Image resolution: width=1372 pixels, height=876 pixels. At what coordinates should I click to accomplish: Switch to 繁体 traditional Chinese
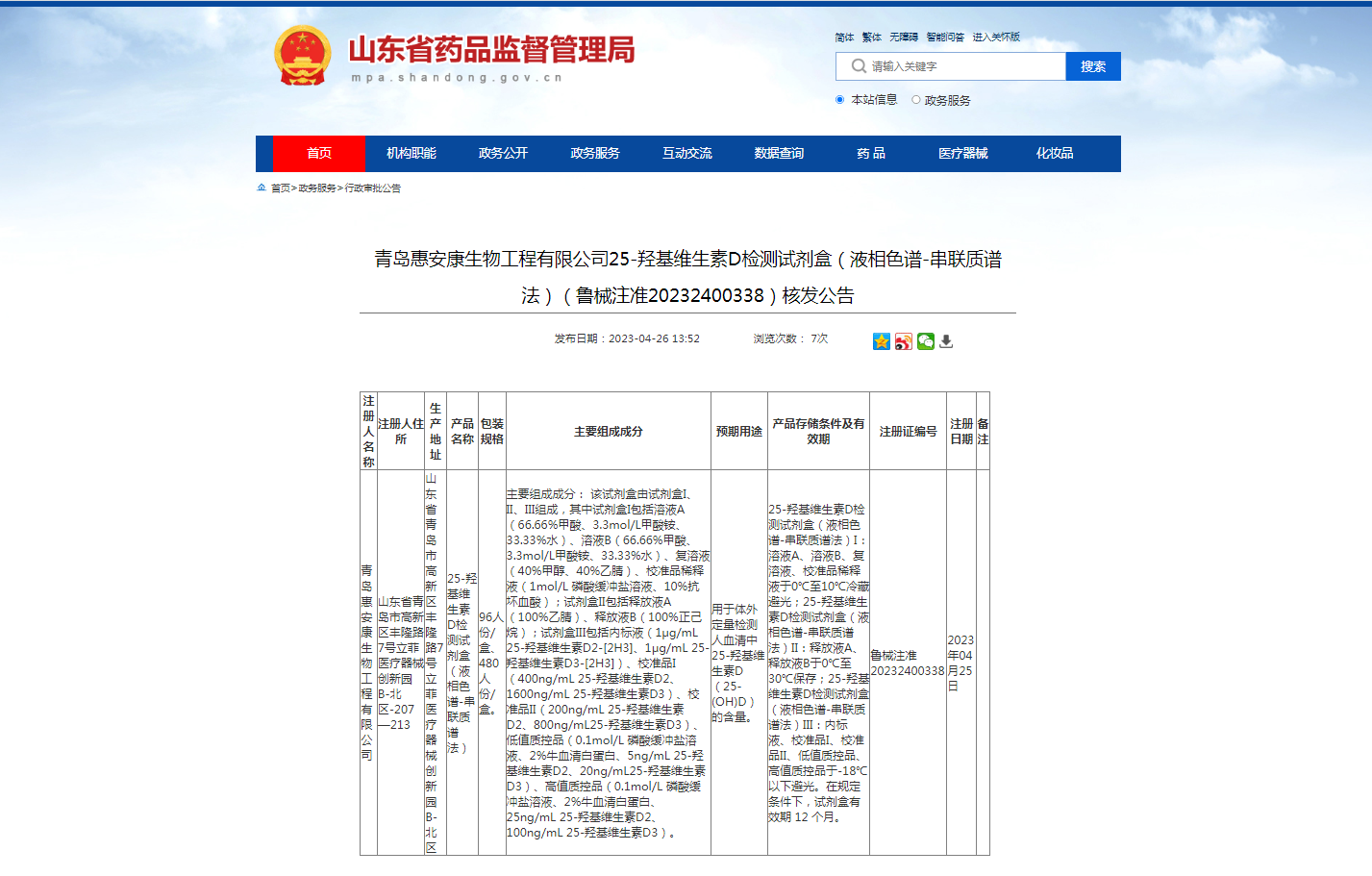[871, 38]
